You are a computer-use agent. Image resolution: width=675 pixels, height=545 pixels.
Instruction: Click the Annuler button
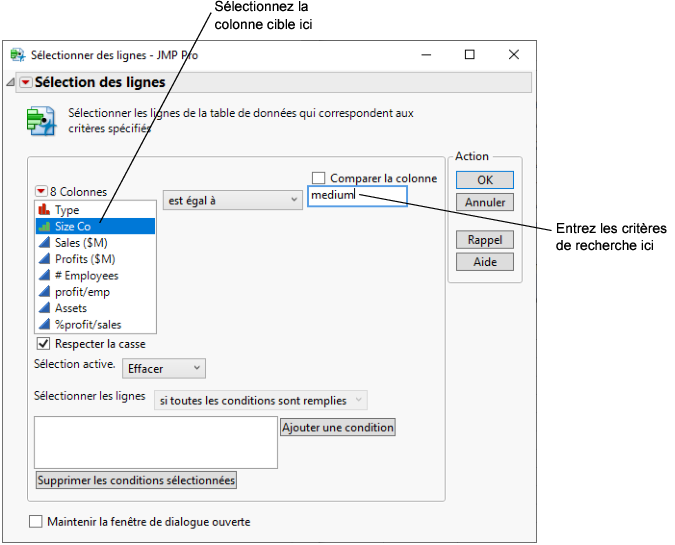pos(485,202)
